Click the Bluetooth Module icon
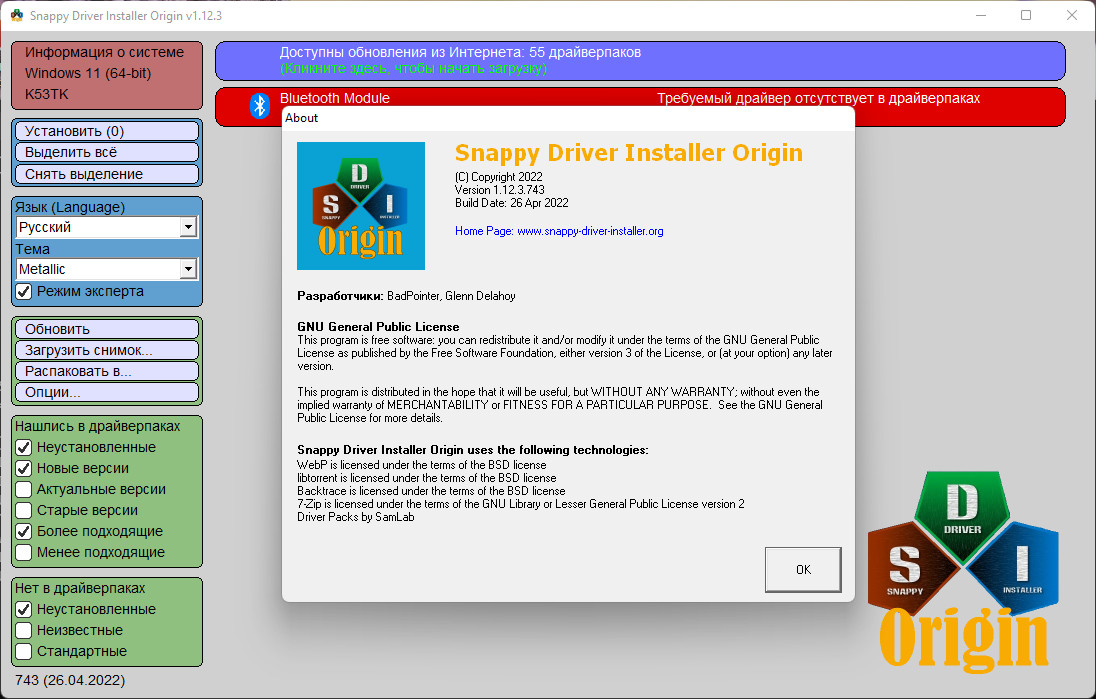 (x=260, y=106)
